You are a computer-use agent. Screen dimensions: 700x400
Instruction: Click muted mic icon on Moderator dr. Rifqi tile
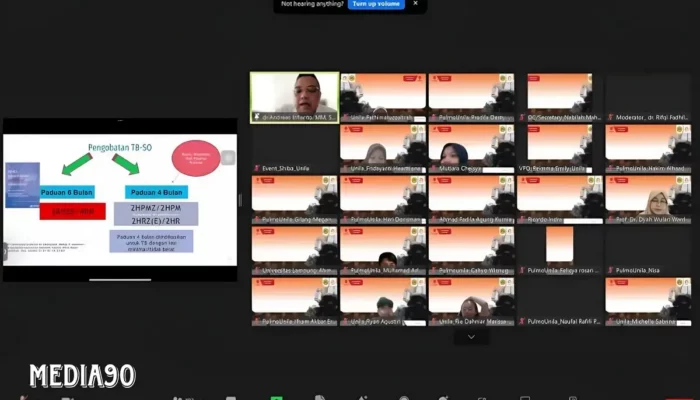tap(610, 117)
